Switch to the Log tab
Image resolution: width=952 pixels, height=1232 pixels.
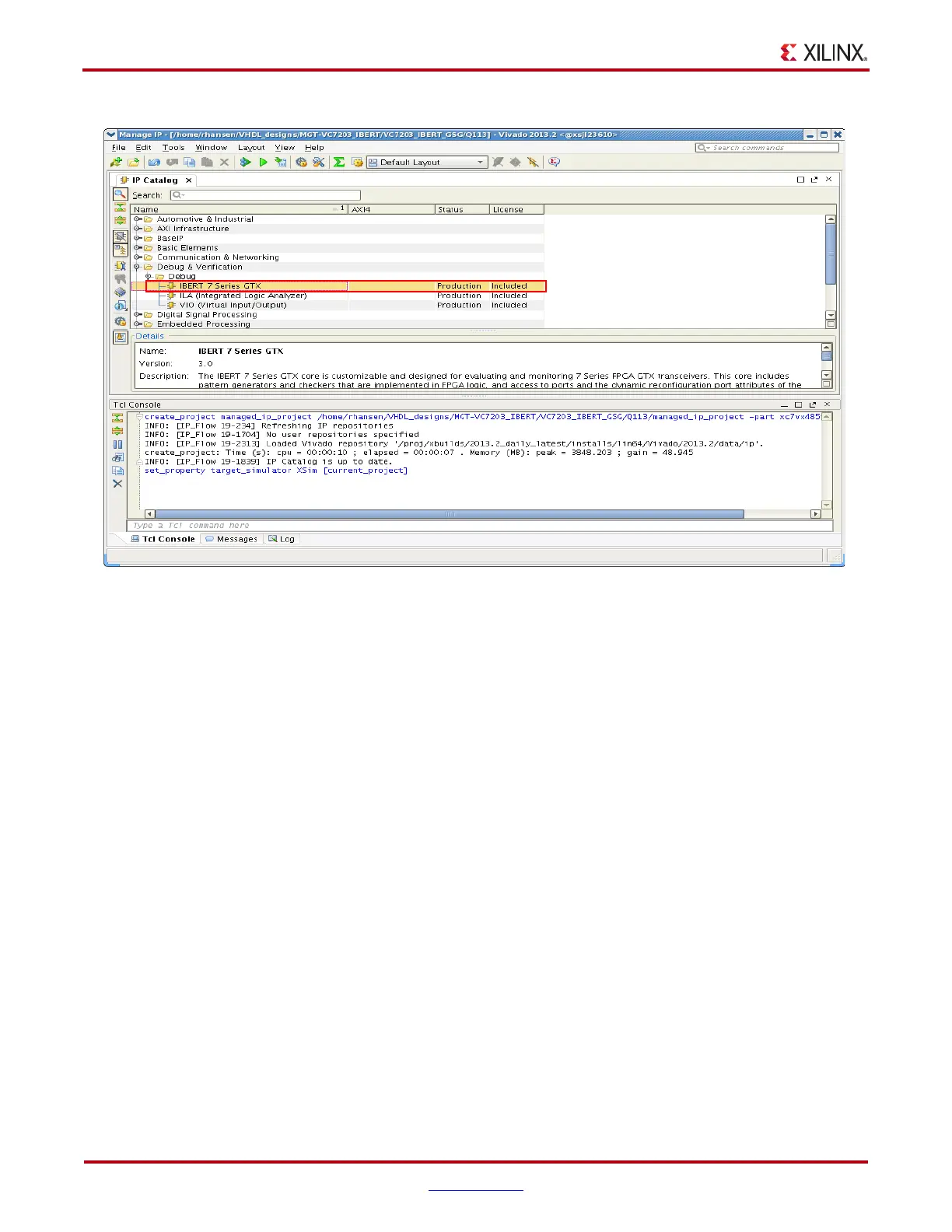pos(282,539)
